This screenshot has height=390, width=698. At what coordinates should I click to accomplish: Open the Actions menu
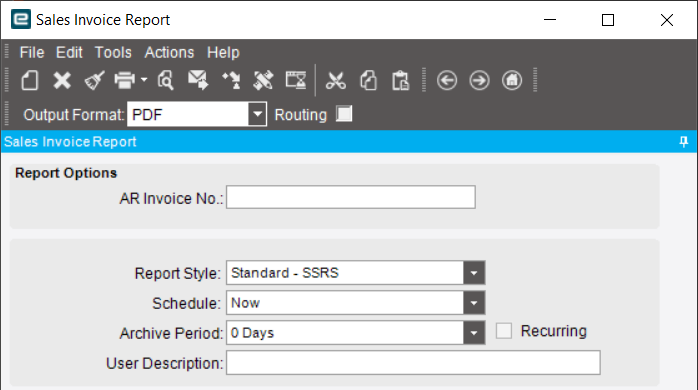click(169, 53)
